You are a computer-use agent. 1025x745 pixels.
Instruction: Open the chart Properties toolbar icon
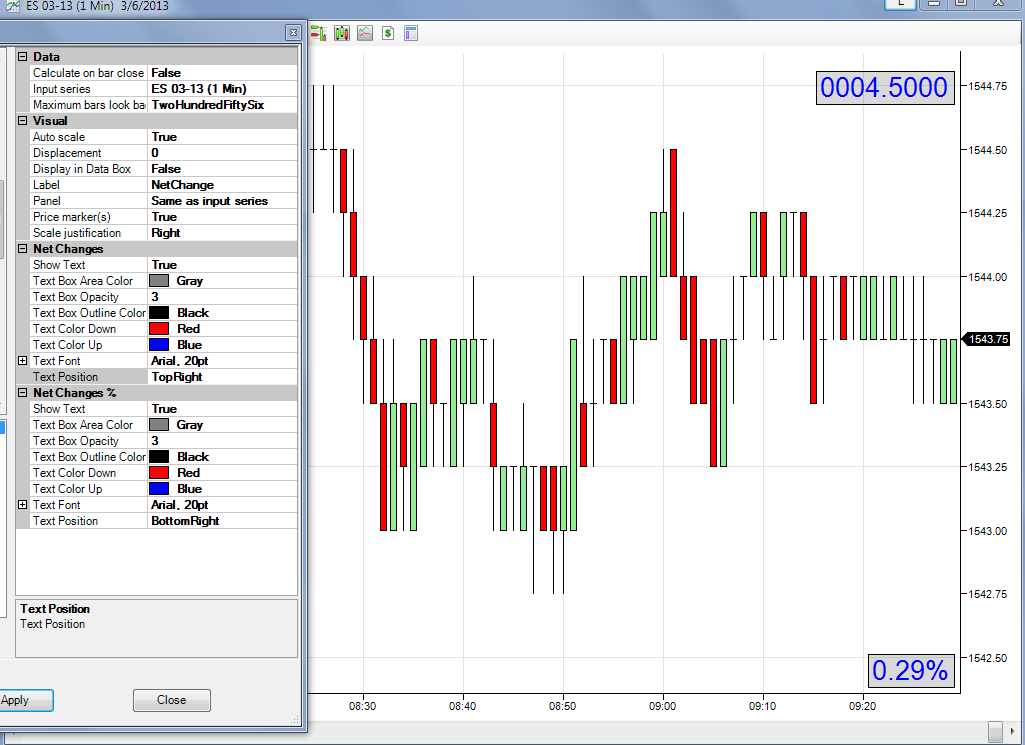[411, 33]
